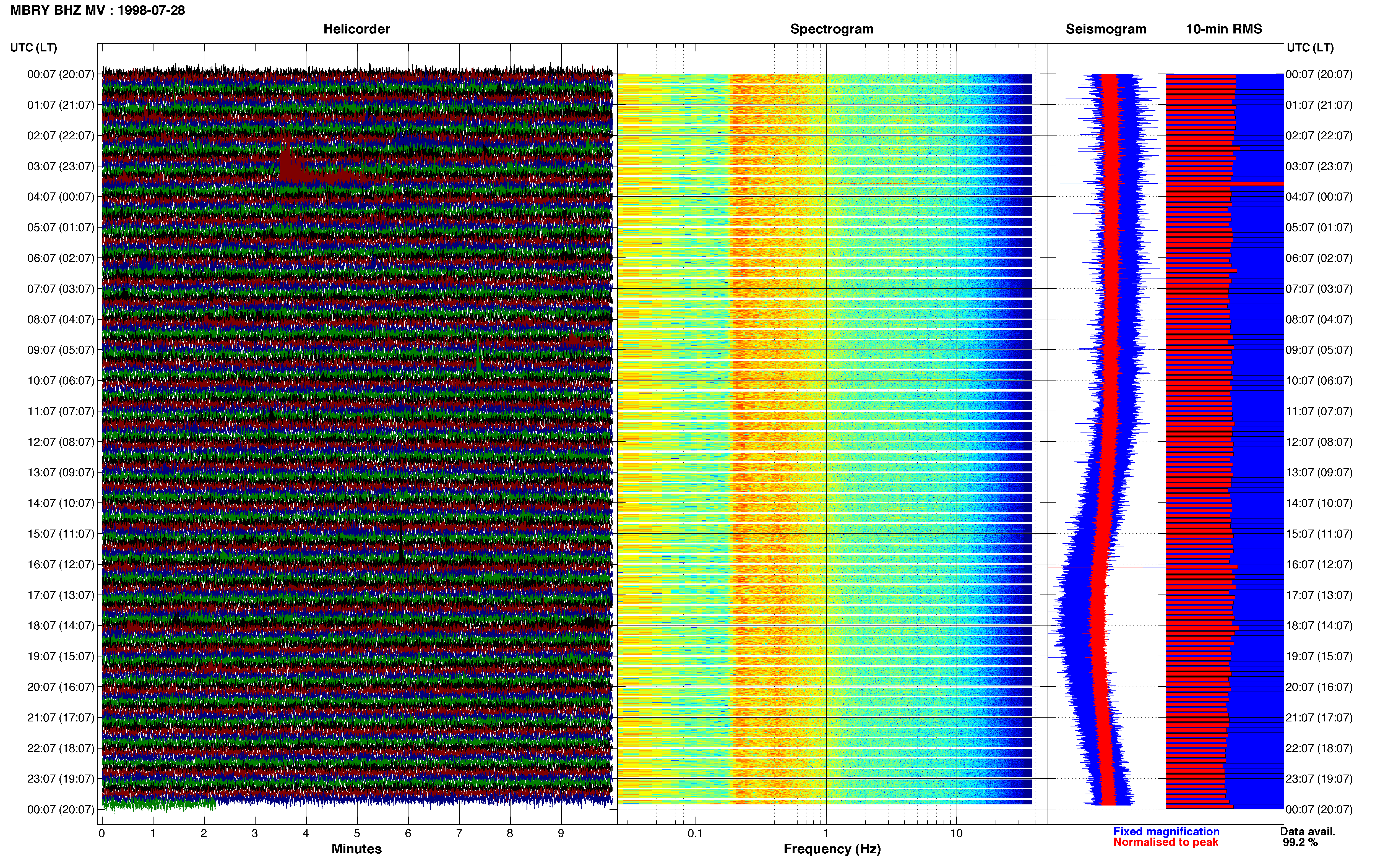1388x868 pixels.
Task: Click the 'Helicorder' panel heading
Action: click(x=356, y=29)
